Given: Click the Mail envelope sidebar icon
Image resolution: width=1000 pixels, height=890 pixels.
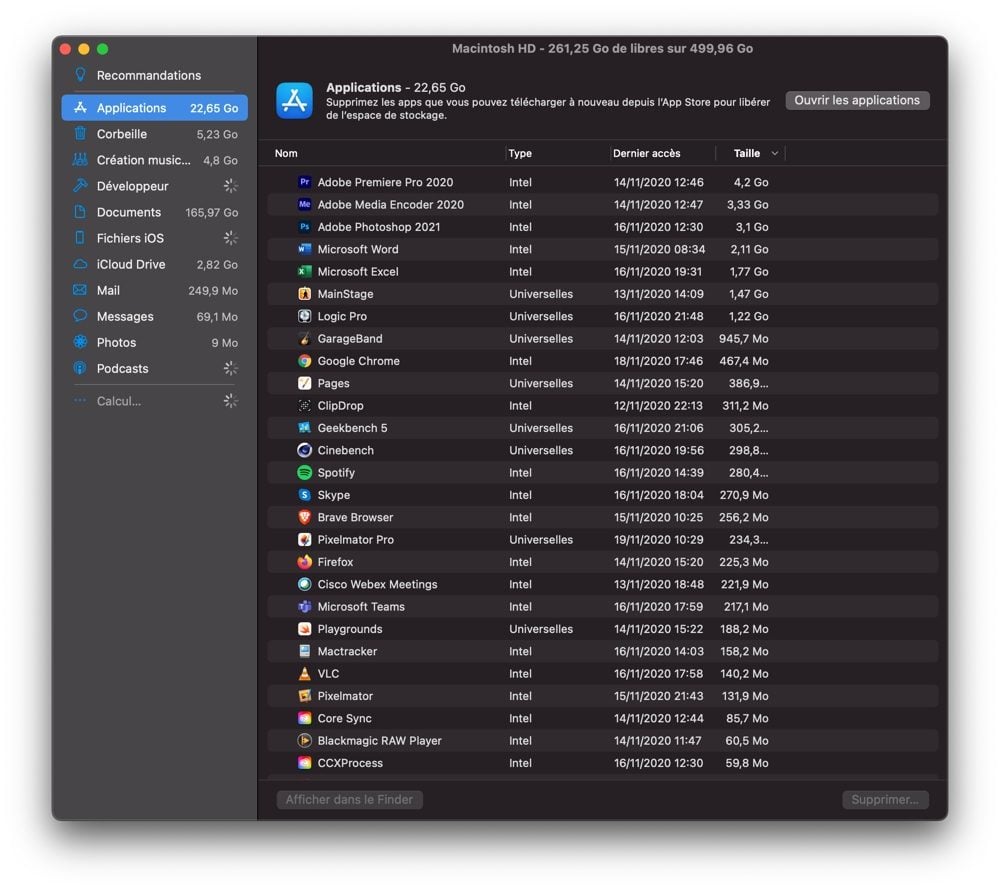Looking at the screenshot, I should tap(80, 290).
